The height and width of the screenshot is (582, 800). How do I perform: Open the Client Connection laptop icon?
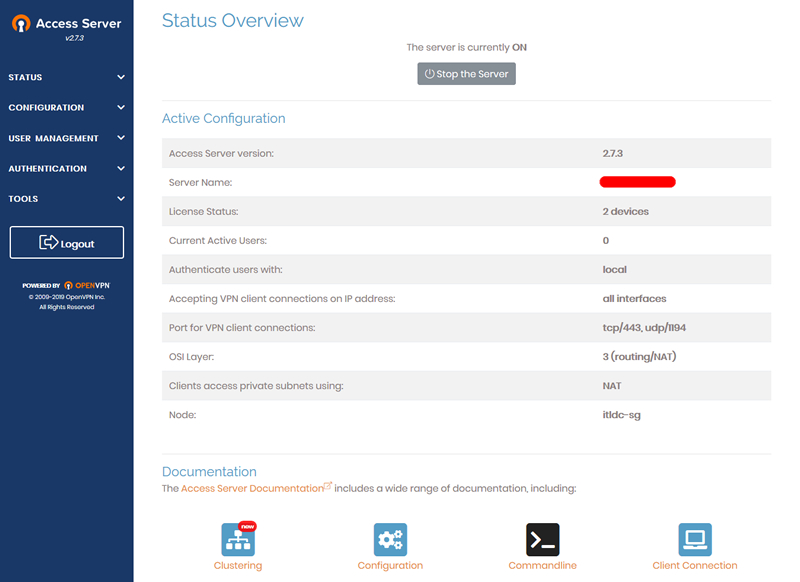tap(695, 539)
